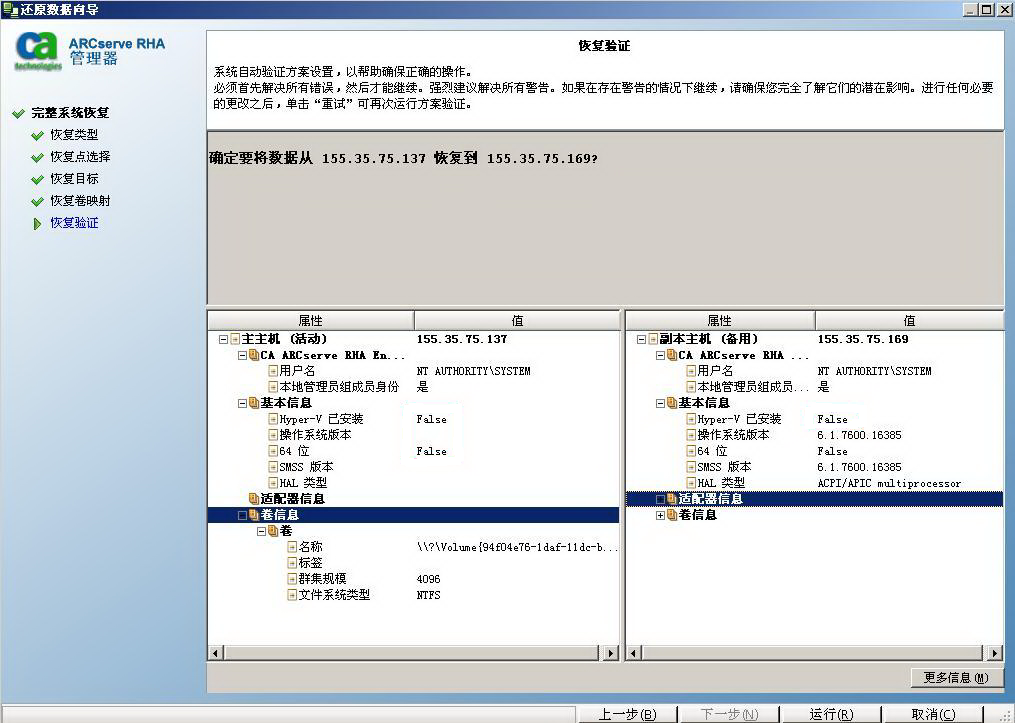Image resolution: width=1015 pixels, height=723 pixels.
Task: Click the 主主机 (活动) node icon
Action: (235, 339)
